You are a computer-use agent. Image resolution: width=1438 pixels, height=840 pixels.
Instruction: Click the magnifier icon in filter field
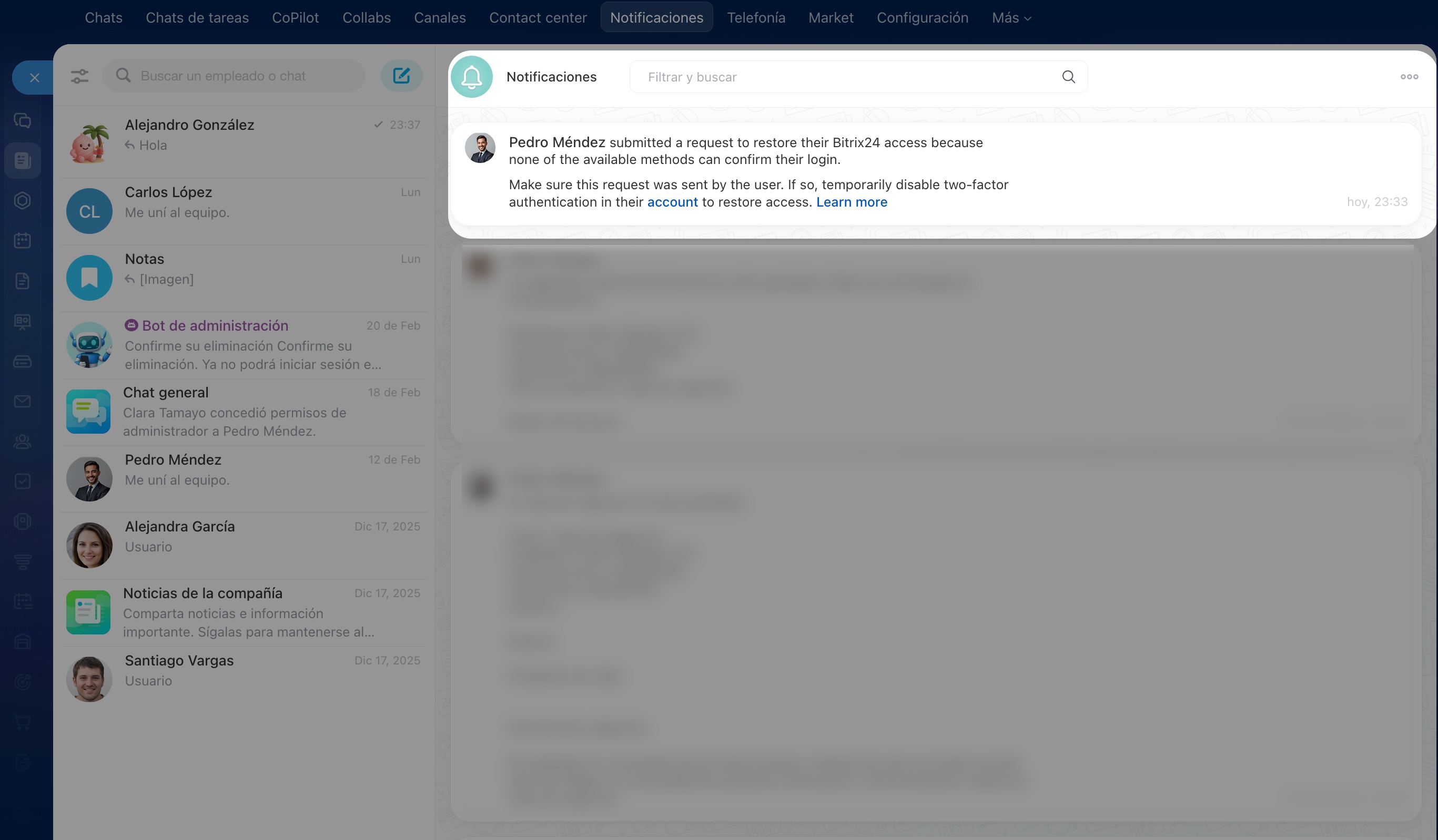coord(1068,77)
